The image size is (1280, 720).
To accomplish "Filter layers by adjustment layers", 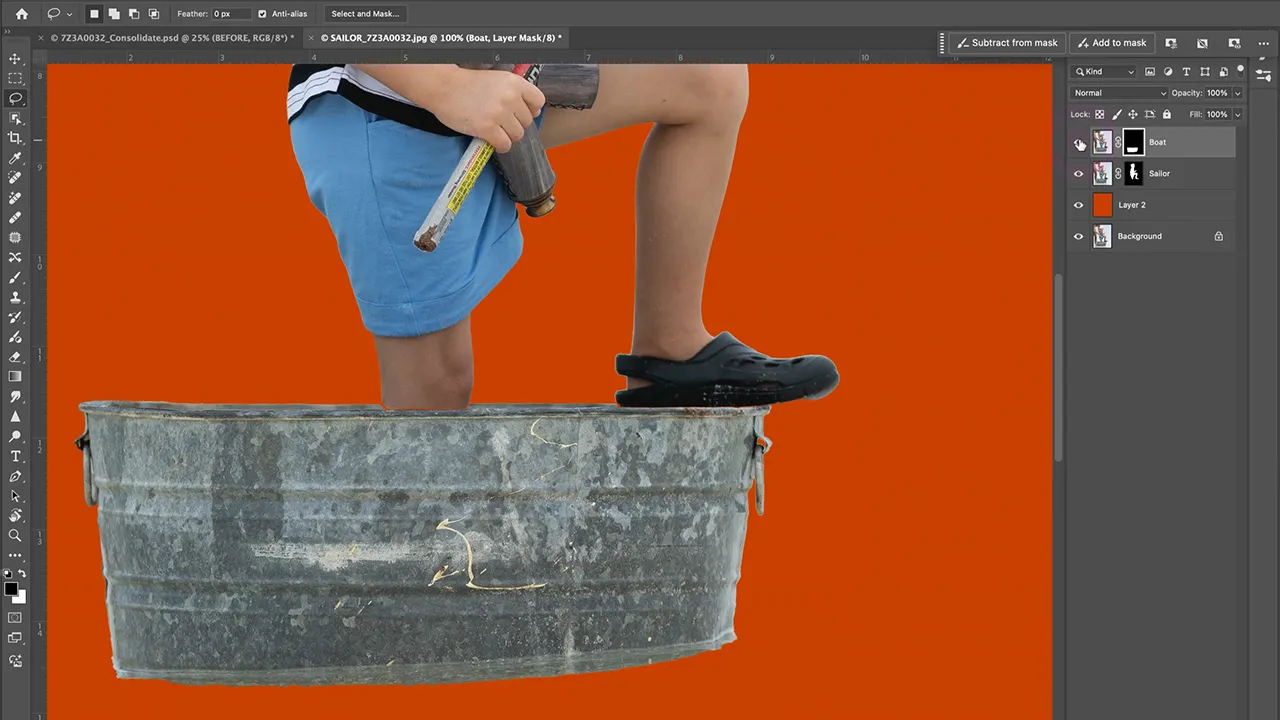I will point(1168,72).
